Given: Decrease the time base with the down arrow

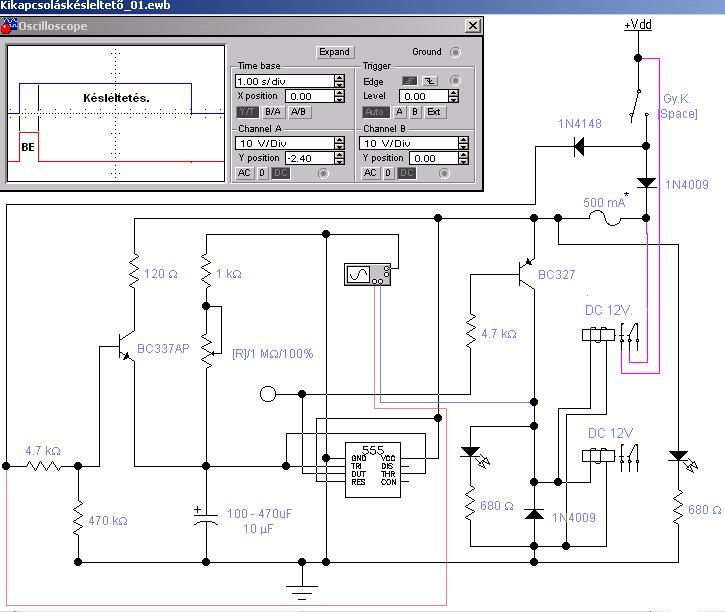Looking at the screenshot, I should click(x=339, y=85).
